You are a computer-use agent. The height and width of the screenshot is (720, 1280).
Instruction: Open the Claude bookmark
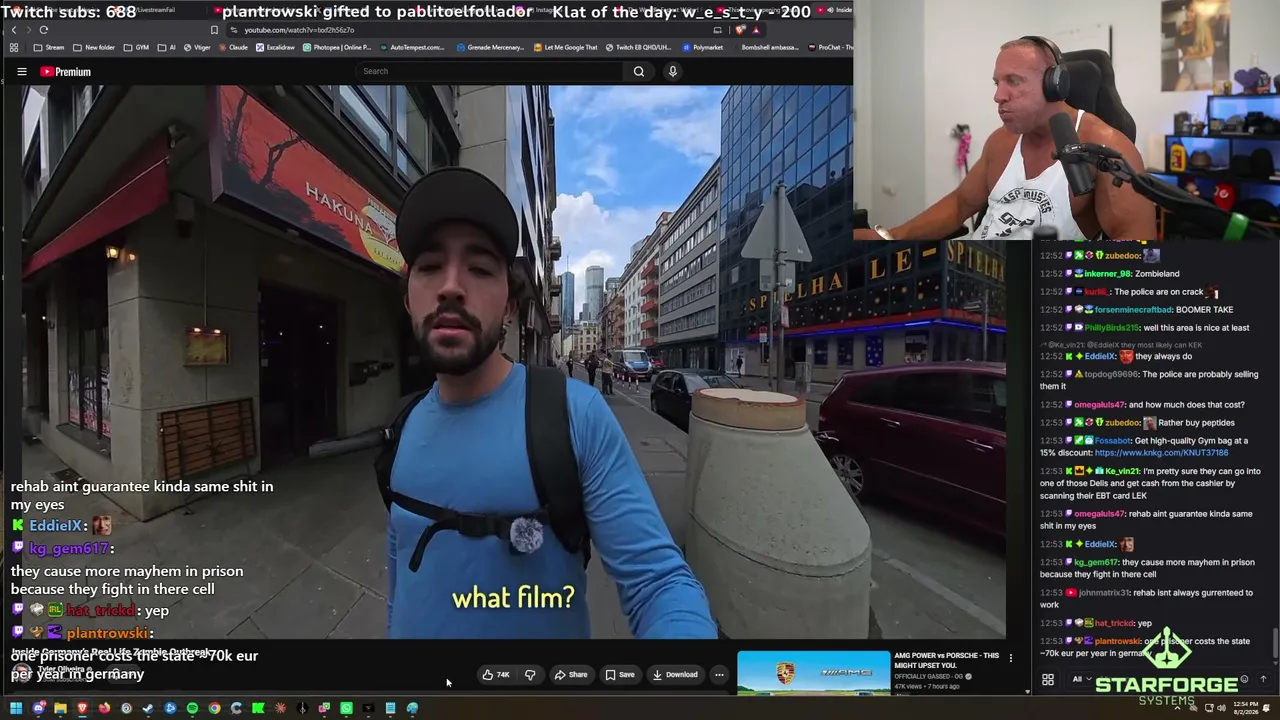click(233, 47)
